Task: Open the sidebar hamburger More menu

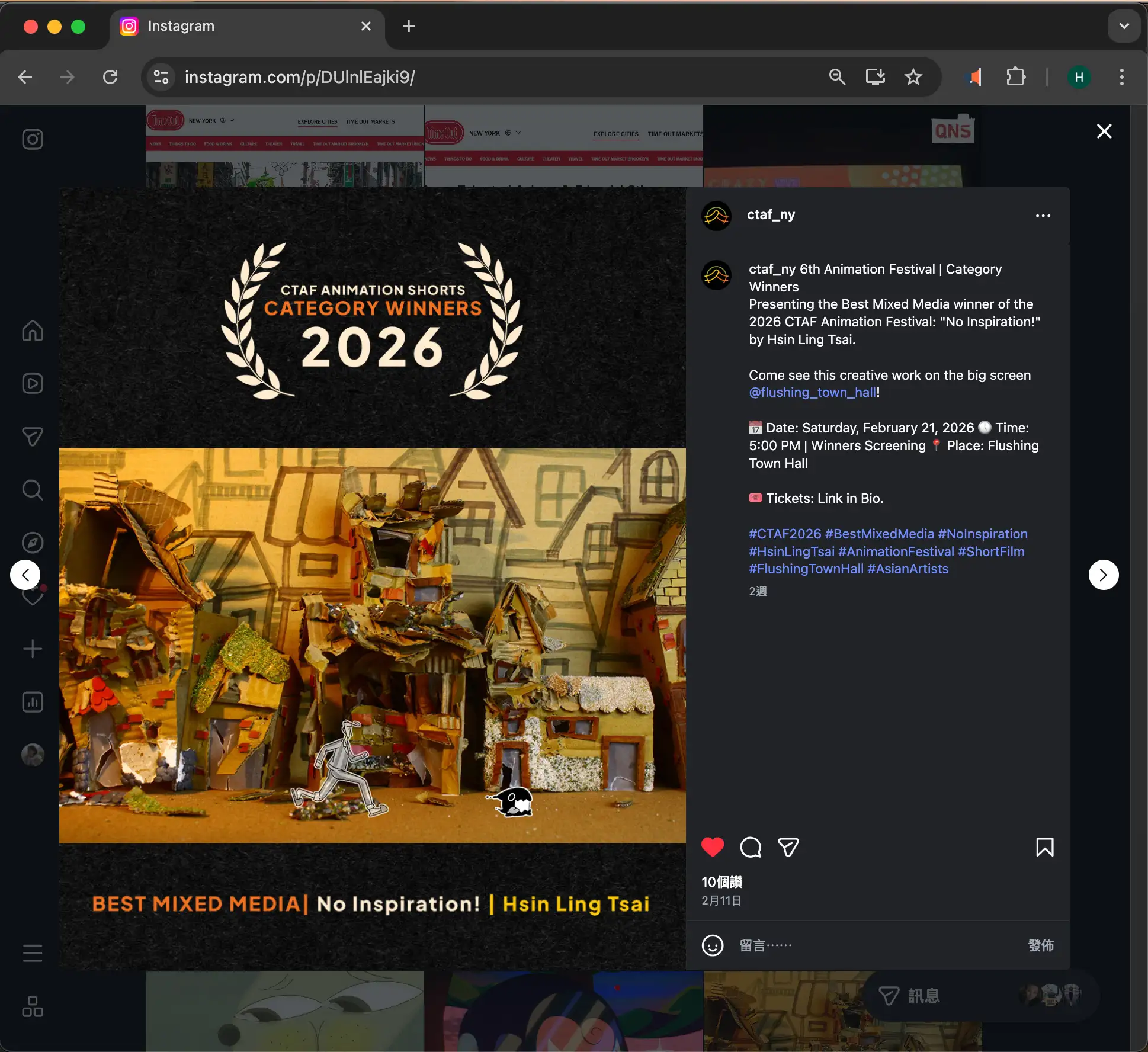Action: [33, 953]
